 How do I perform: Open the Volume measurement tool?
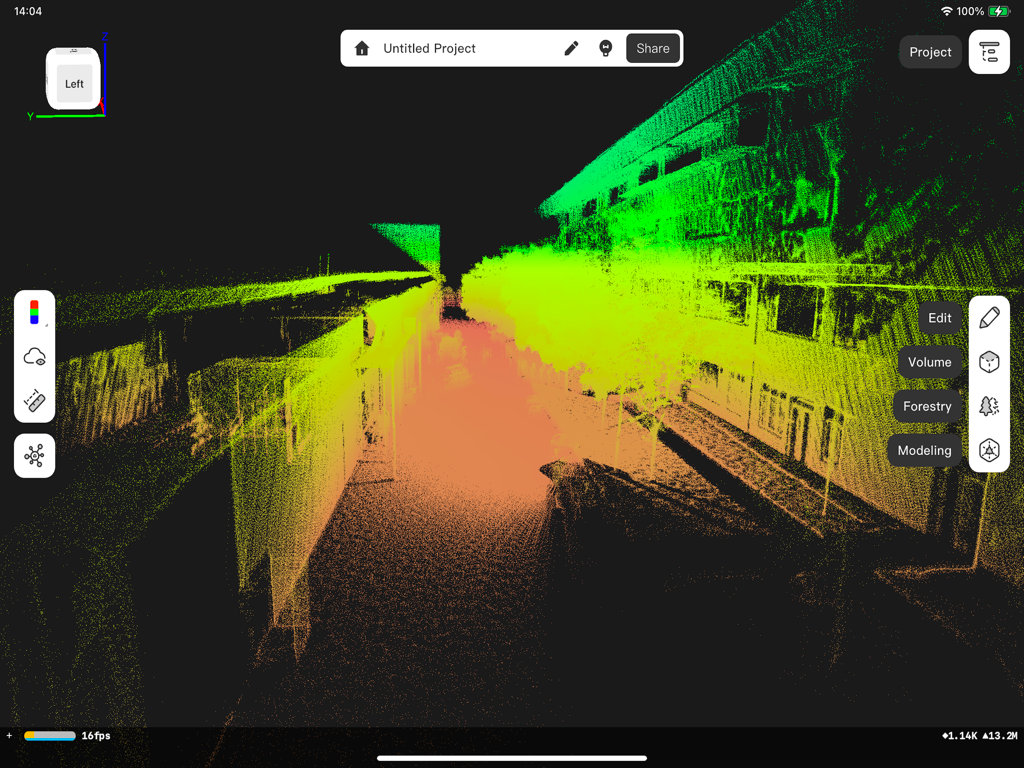[x=989, y=362]
